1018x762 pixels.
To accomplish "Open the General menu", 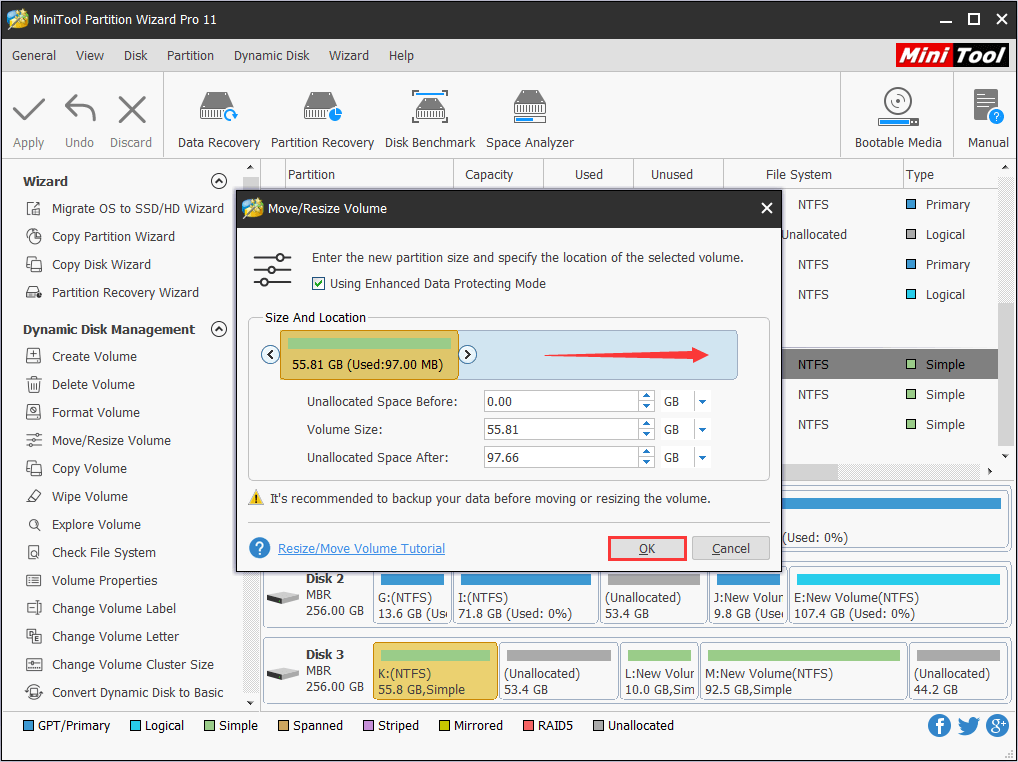I will (34, 56).
